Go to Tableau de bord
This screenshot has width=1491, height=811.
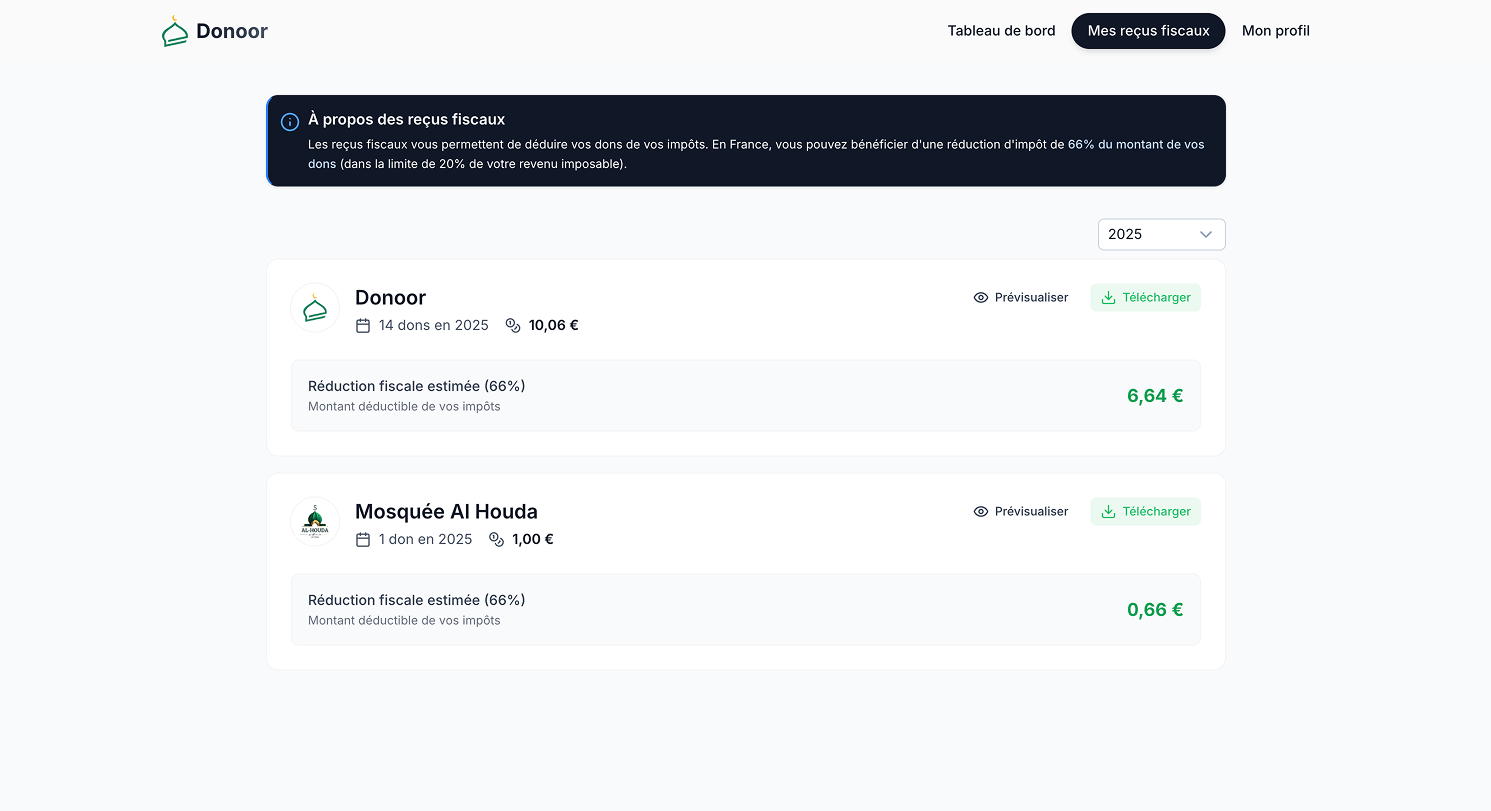[1001, 31]
